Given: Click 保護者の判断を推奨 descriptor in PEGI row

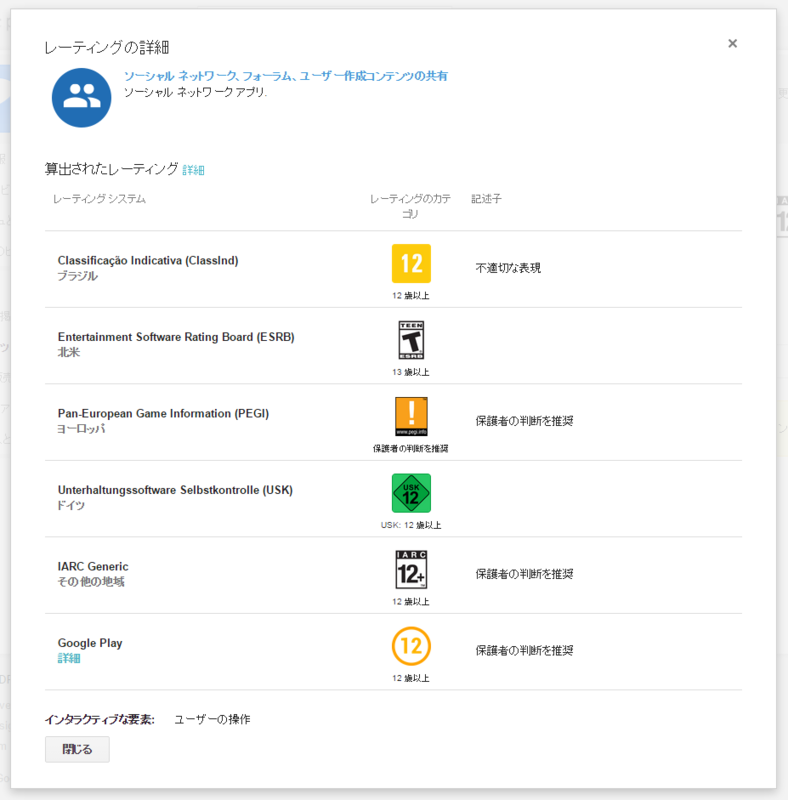Looking at the screenshot, I should (x=524, y=421).
